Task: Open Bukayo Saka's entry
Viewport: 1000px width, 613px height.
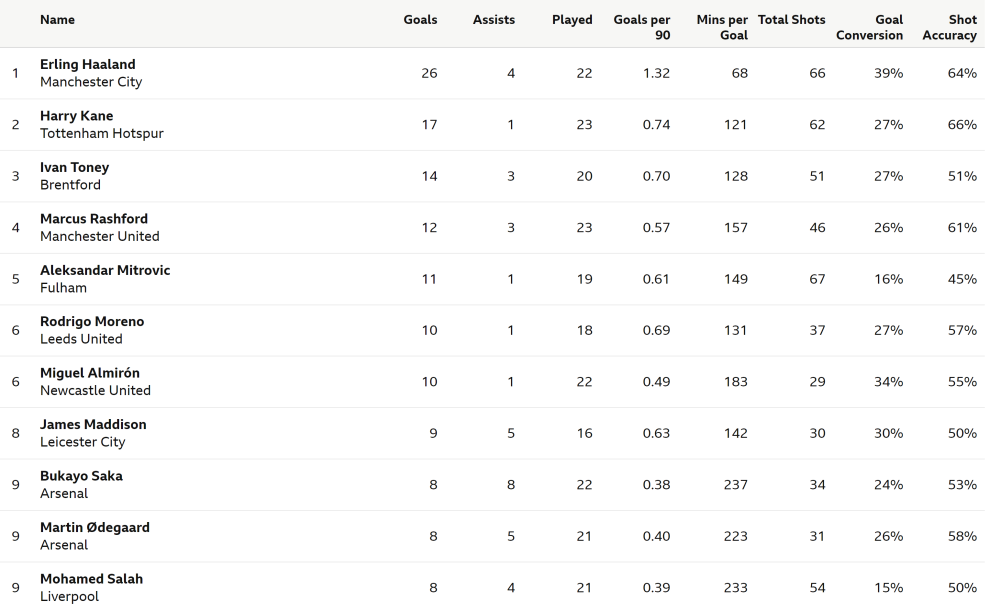Action: click(x=81, y=476)
